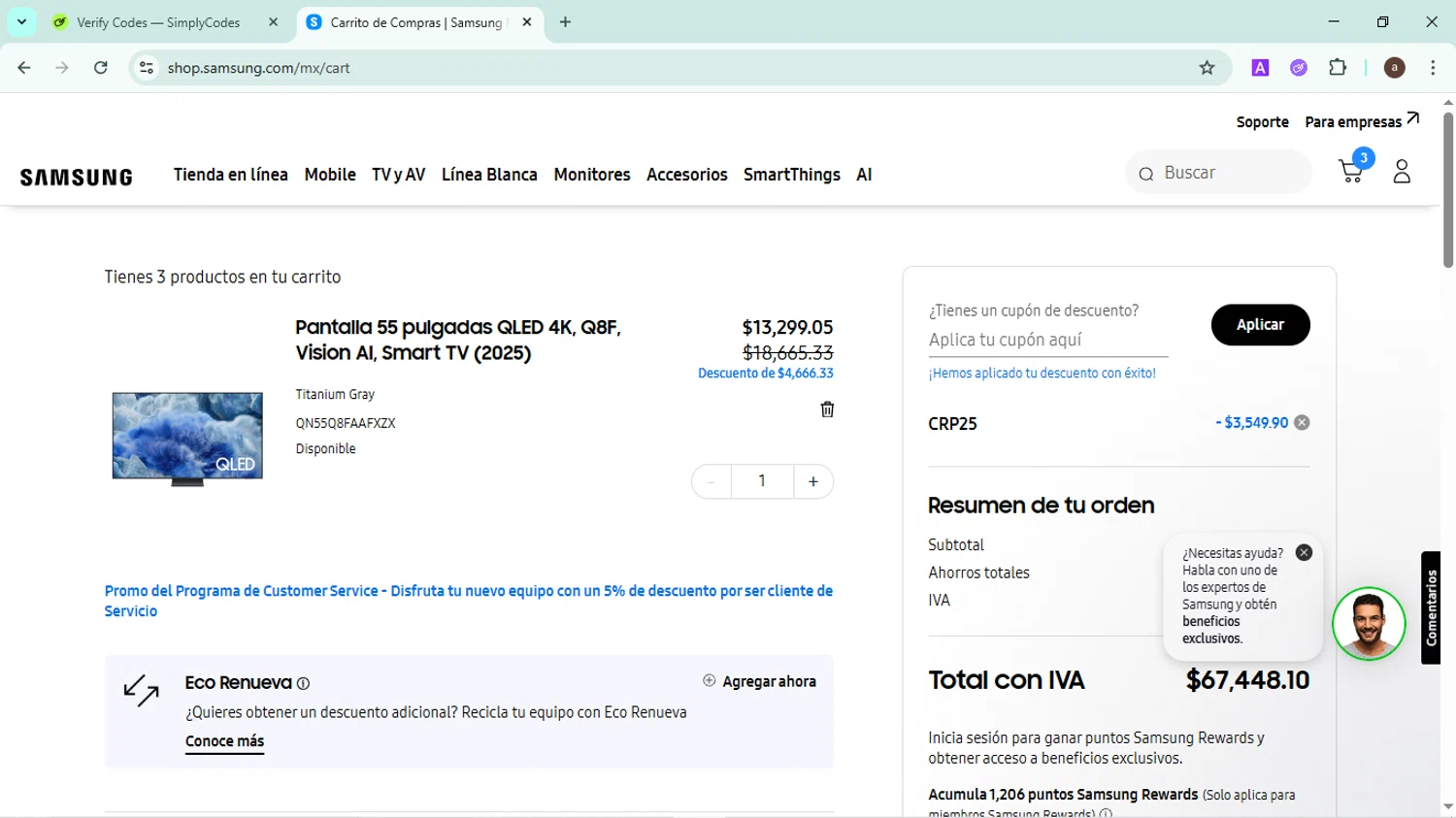Bookmark this page with the star icon
This screenshot has height=818, width=1456.
[x=1207, y=68]
